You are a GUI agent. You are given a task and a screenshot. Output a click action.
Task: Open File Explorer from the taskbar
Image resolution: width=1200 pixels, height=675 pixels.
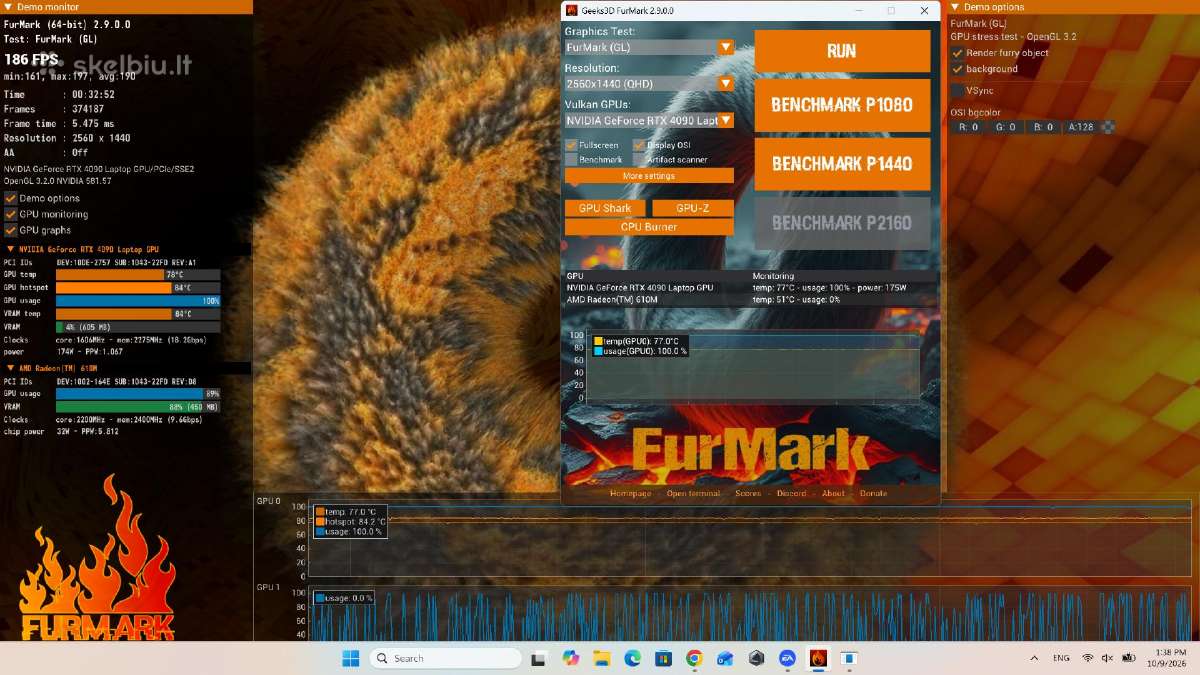point(602,658)
